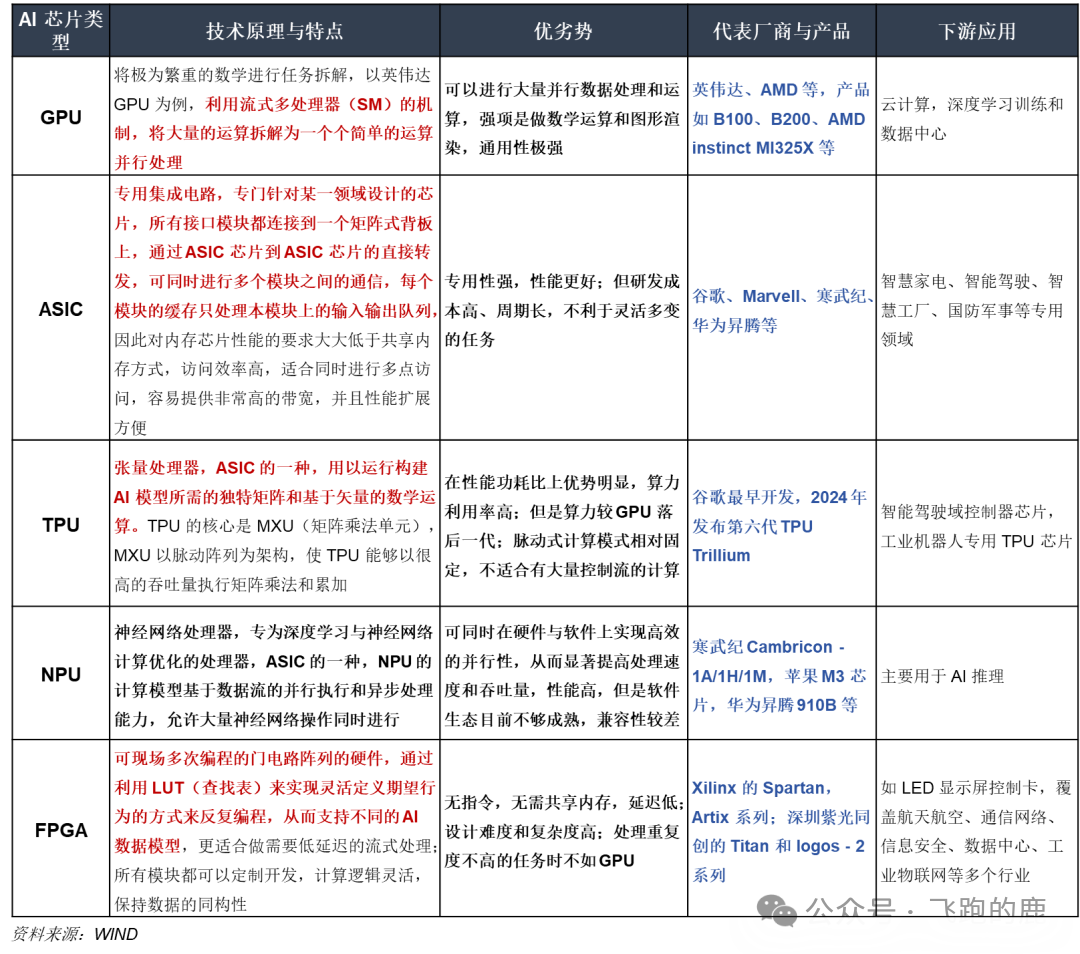Click the '下游应用' column header

click(977, 31)
